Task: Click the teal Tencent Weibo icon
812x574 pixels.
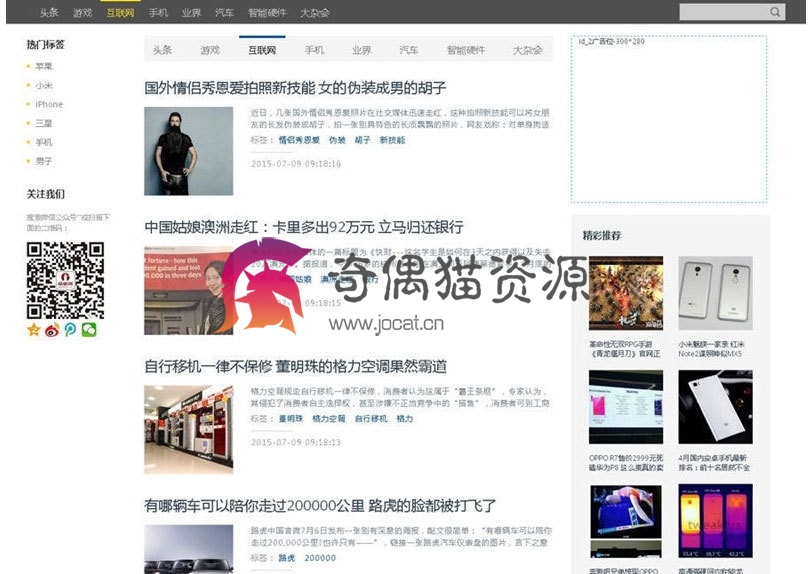Action: (x=70, y=330)
